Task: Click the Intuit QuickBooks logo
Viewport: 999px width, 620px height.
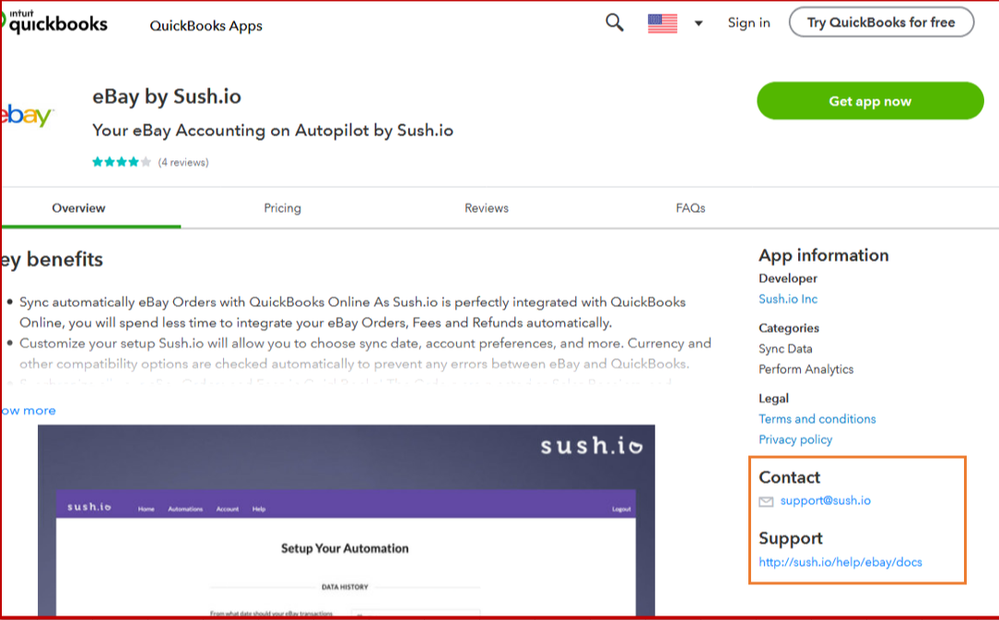Action: pyautogui.click(x=55, y=22)
